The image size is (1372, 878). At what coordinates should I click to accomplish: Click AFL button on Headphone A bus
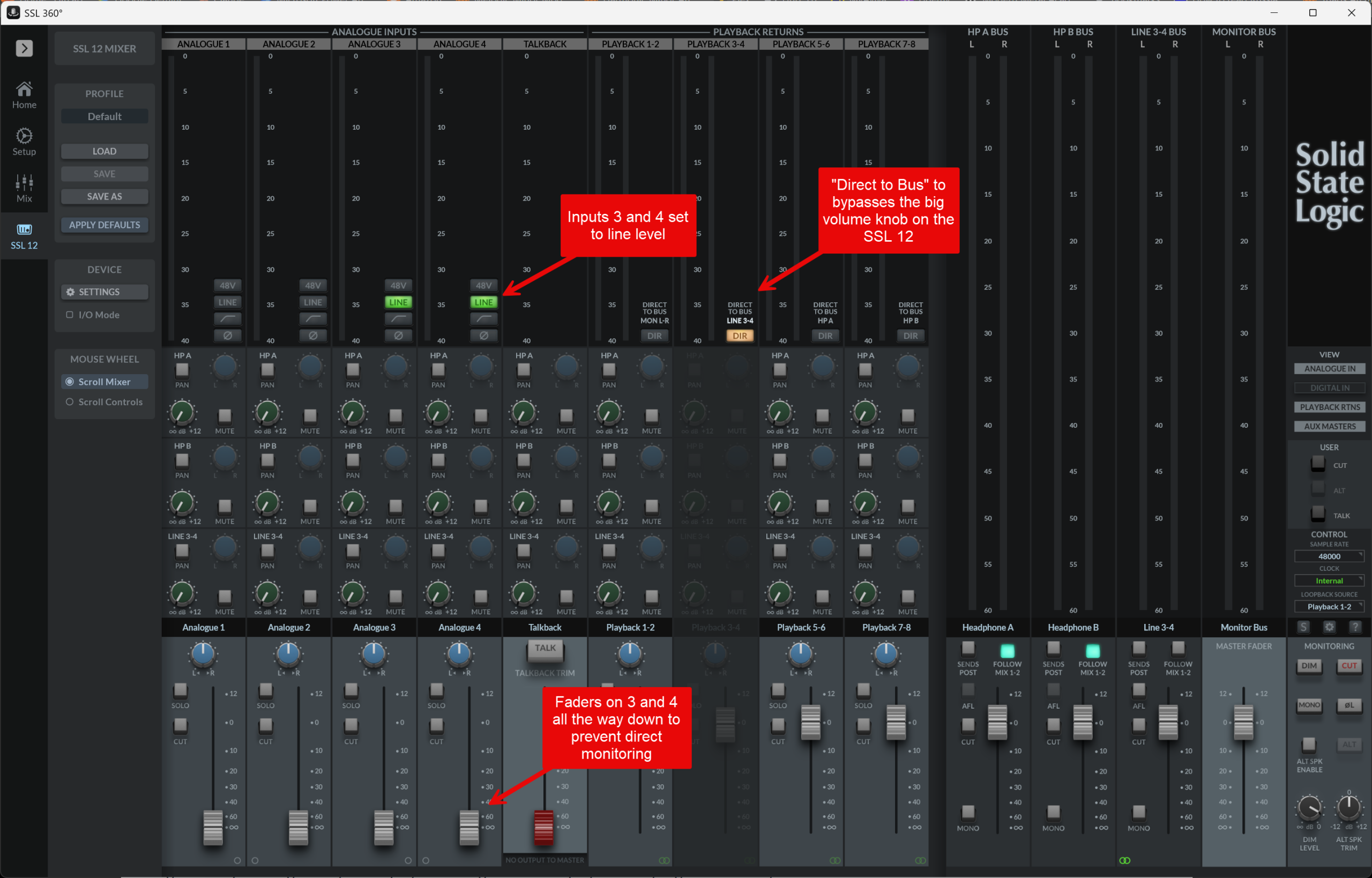click(968, 690)
